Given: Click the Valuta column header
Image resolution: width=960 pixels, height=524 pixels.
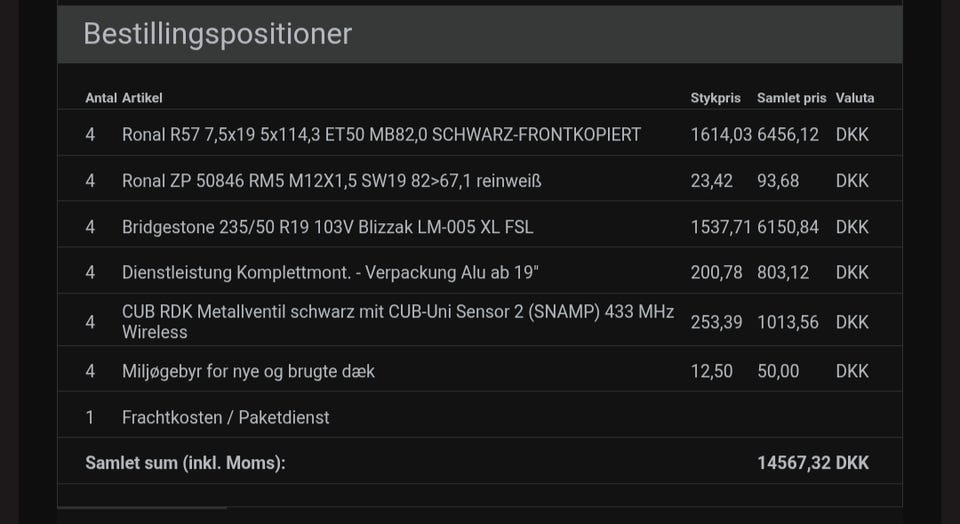Looking at the screenshot, I should pos(855,98).
